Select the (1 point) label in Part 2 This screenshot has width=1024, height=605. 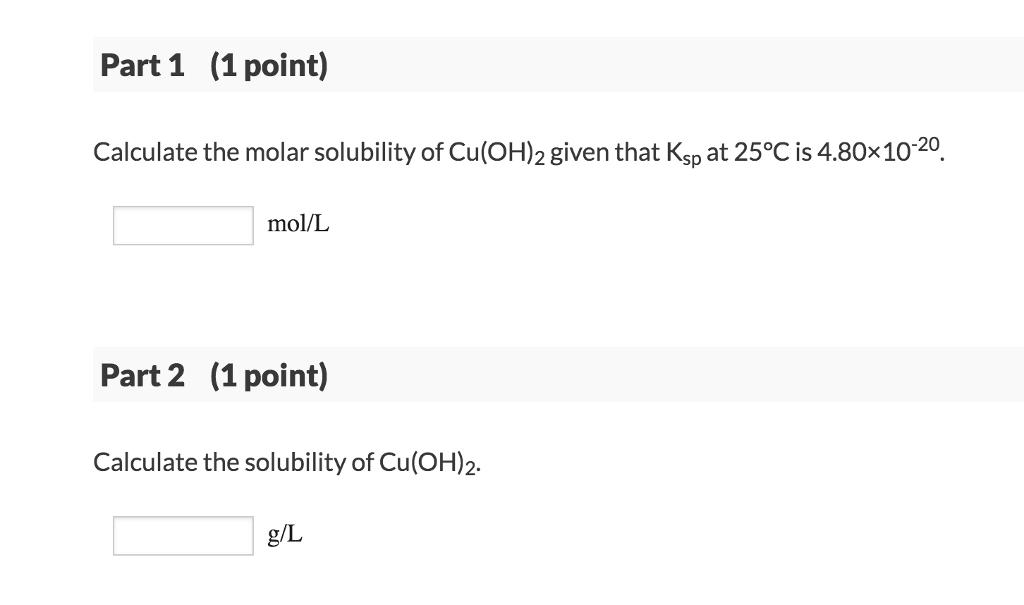pyautogui.click(x=268, y=375)
